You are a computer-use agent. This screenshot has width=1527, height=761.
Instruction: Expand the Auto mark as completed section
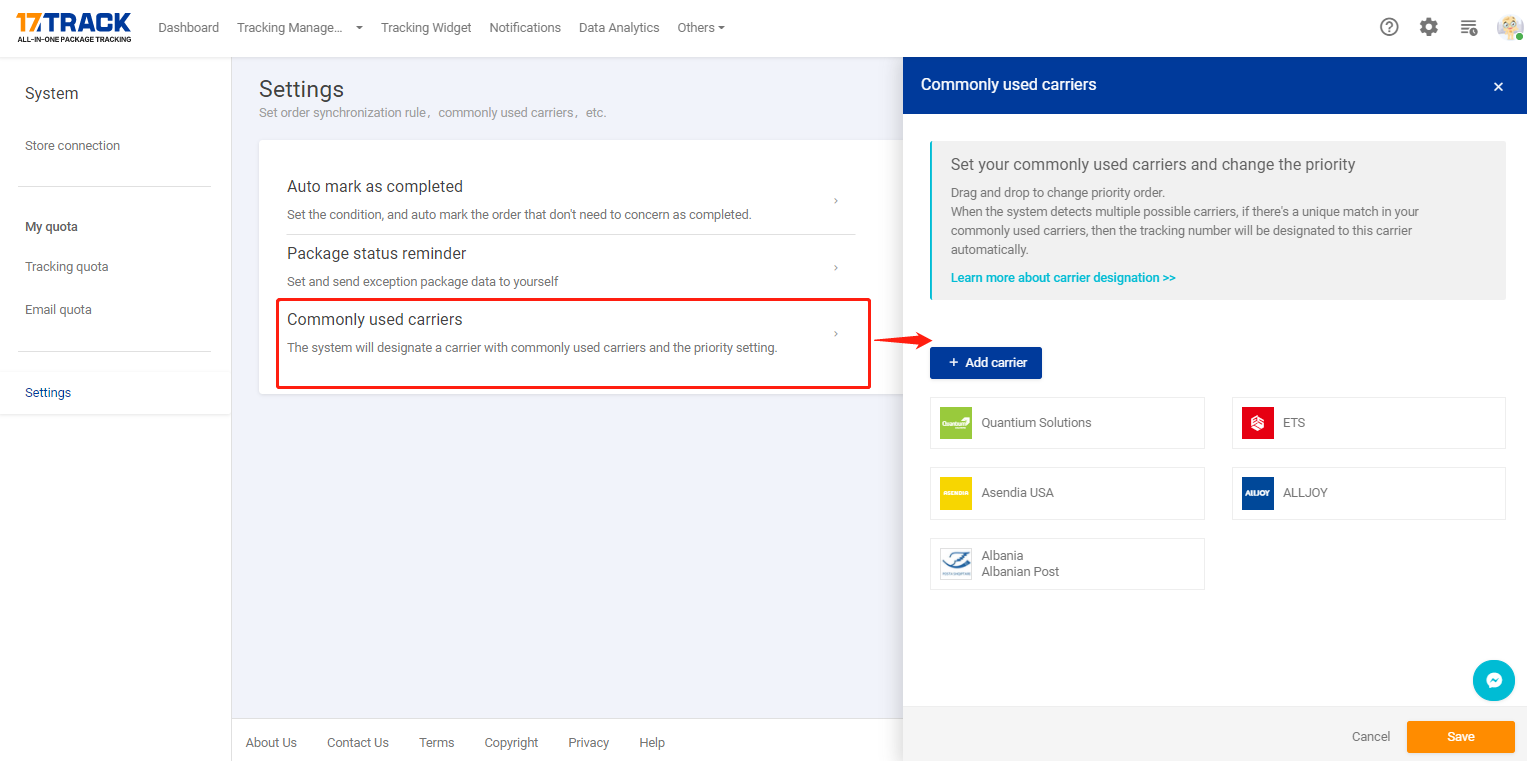[571, 199]
